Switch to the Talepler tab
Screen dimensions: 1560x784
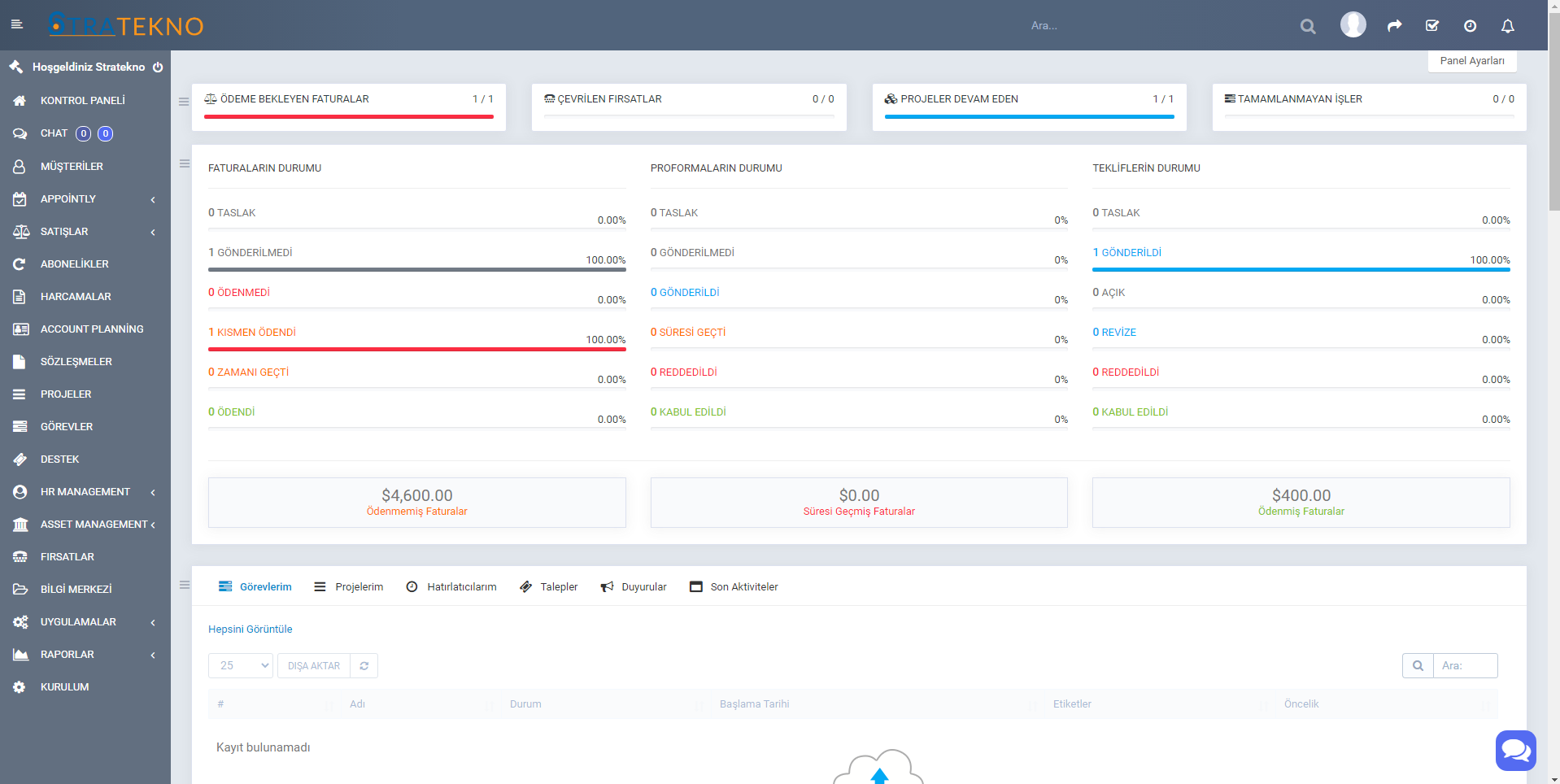[549, 587]
